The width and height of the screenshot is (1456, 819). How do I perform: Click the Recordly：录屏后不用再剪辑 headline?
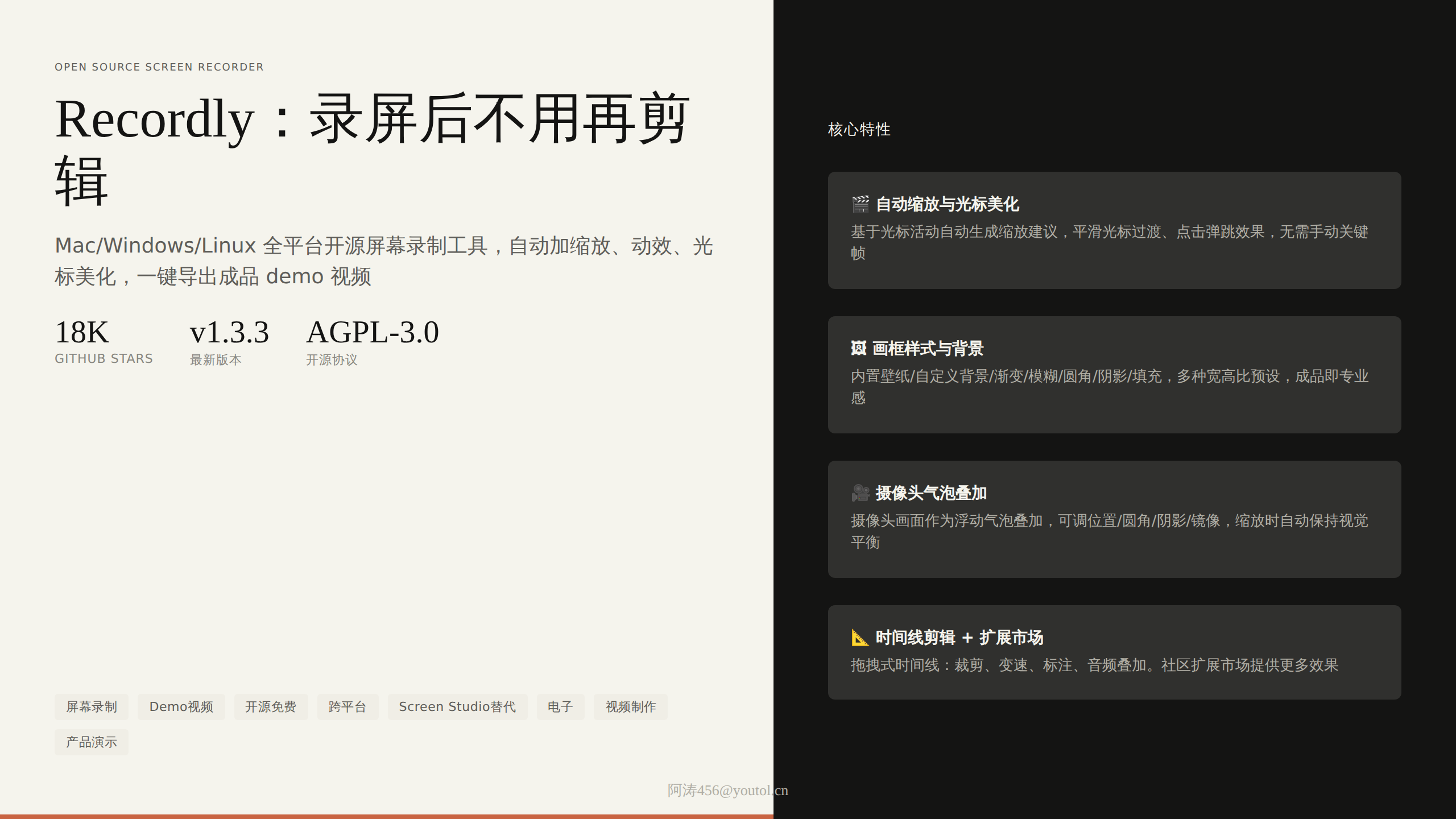pos(373,150)
